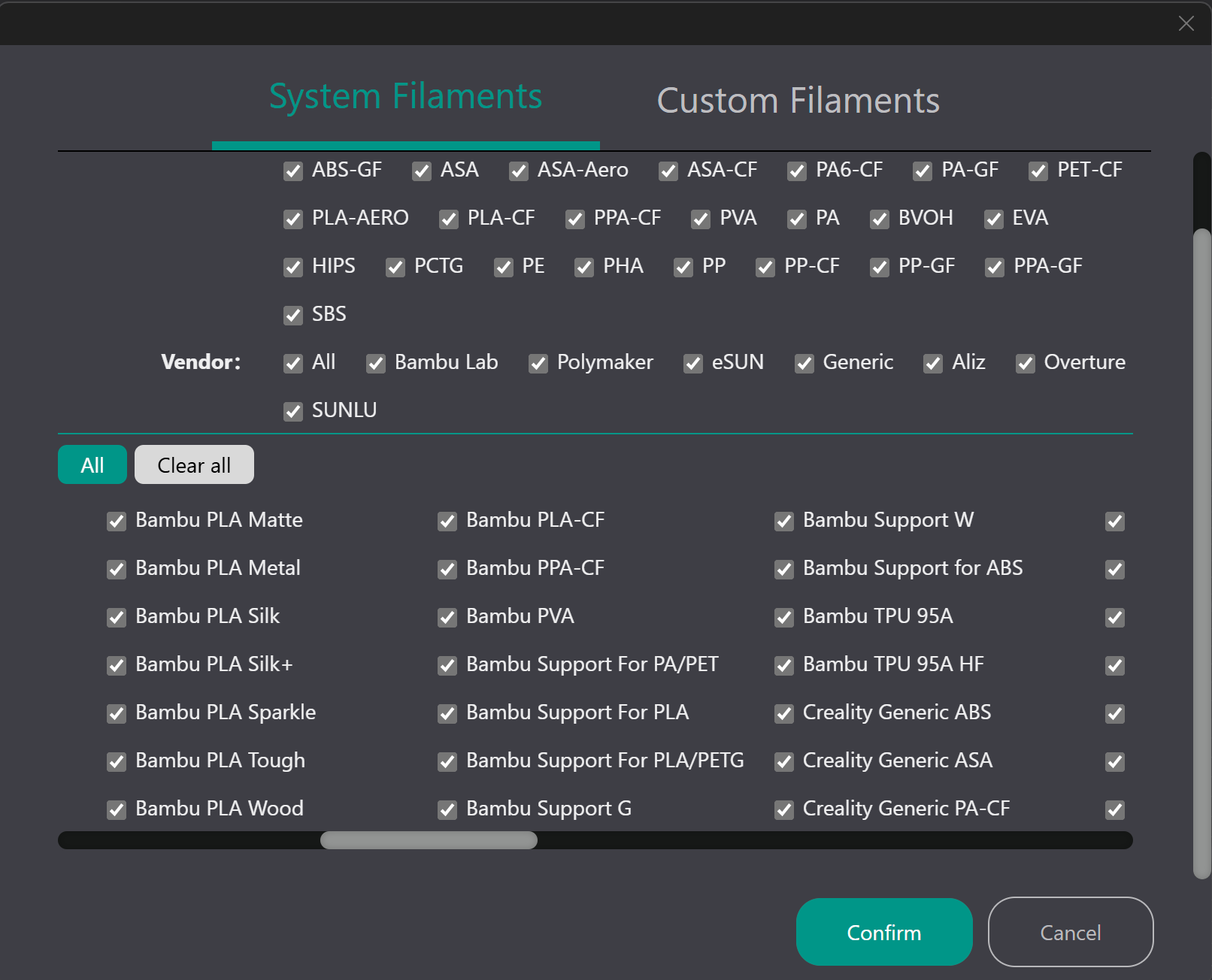Uncheck PP-CF filament type
Screen dimensions: 1212x980
tap(765, 268)
